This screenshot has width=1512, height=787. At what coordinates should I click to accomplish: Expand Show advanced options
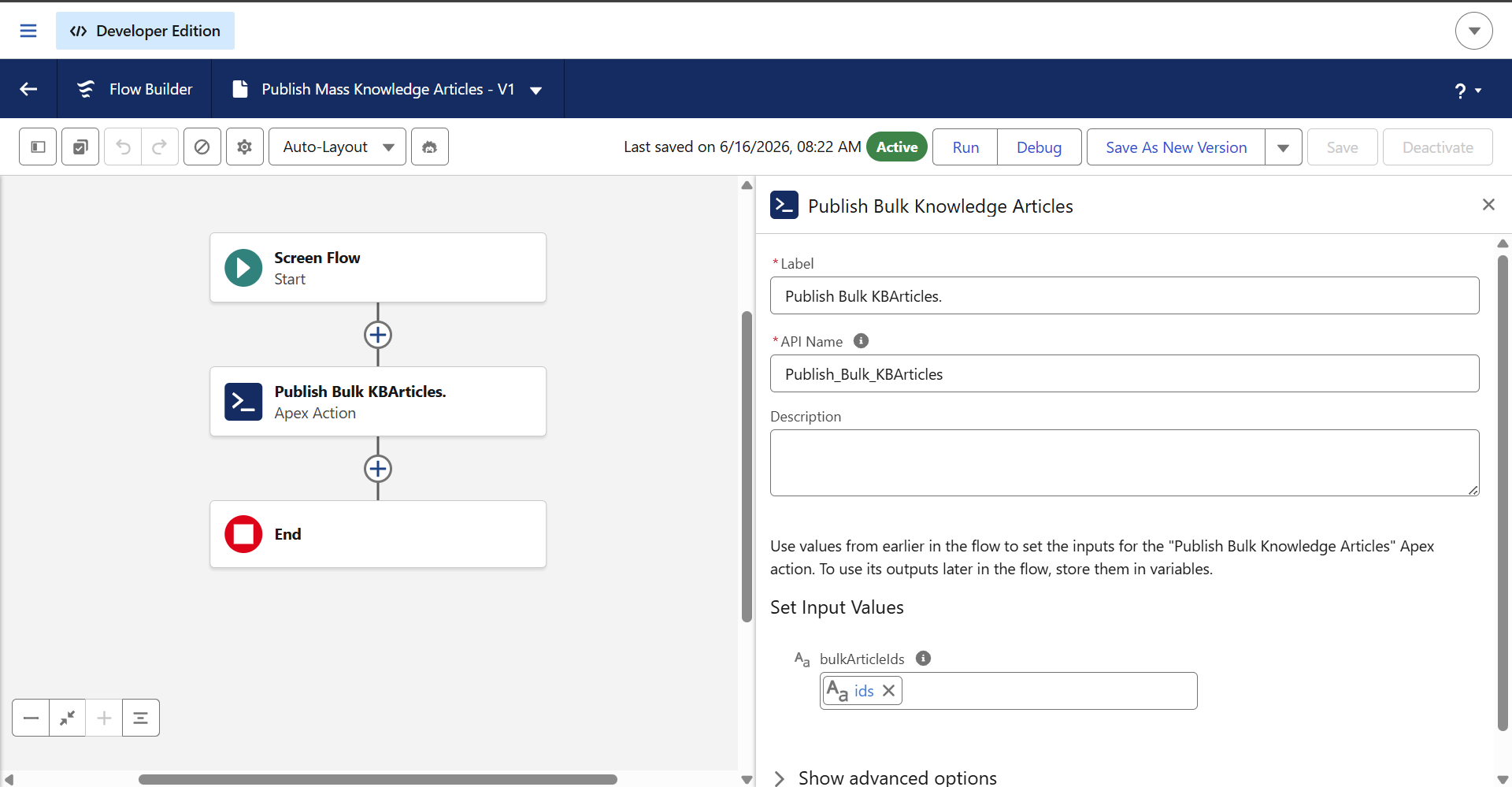coord(886,778)
